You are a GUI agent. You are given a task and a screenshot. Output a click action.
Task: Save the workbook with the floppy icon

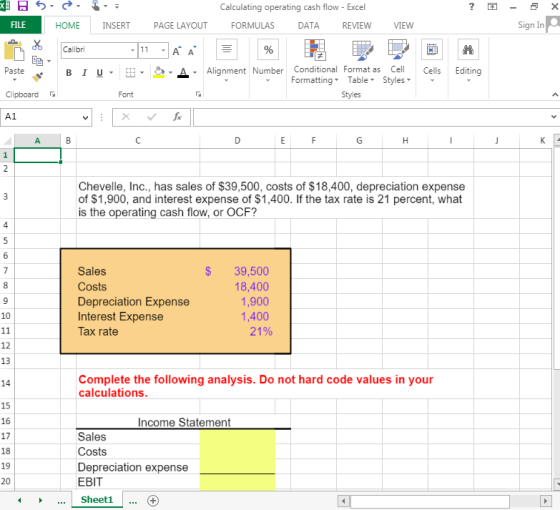[22, 6]
